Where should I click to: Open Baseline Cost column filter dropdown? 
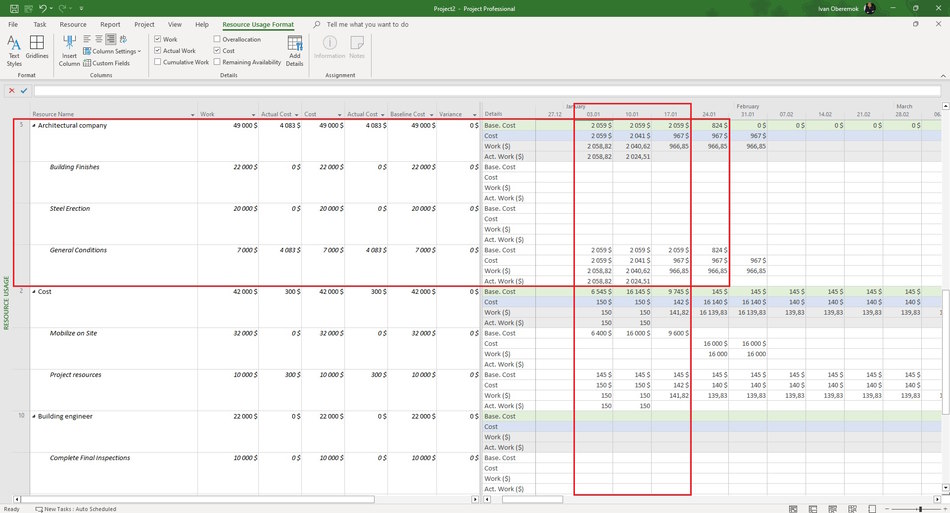[431, 114]
